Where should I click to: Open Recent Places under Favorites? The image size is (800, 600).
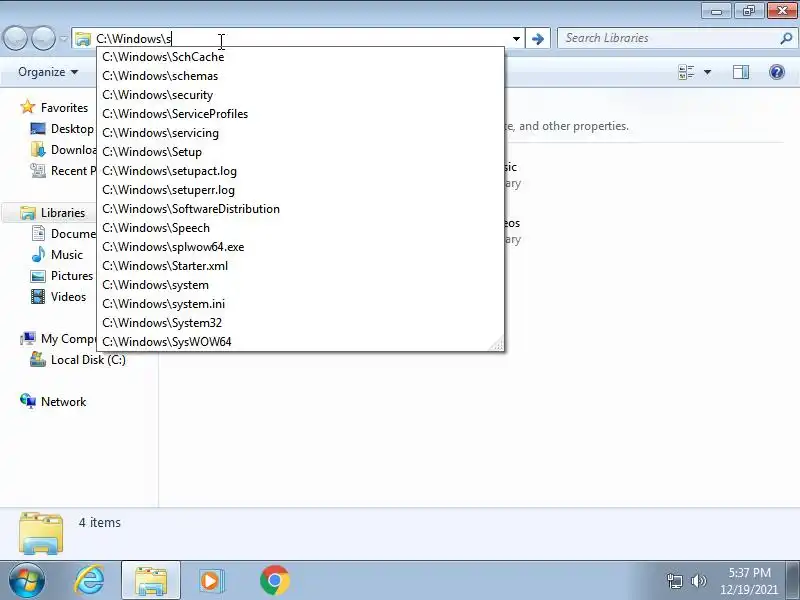(73, 171)
